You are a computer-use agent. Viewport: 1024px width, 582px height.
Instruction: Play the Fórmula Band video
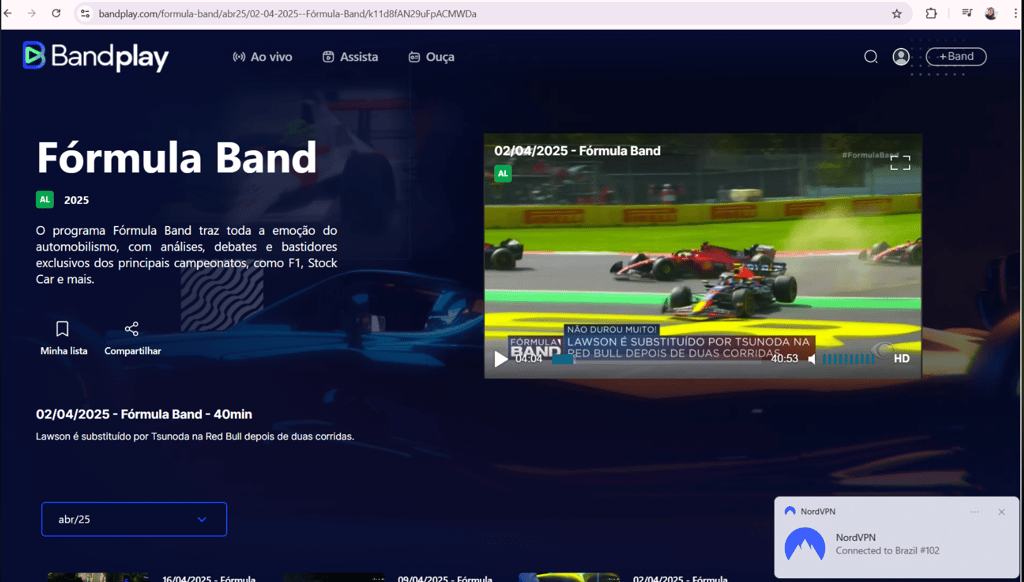(501, 359)
